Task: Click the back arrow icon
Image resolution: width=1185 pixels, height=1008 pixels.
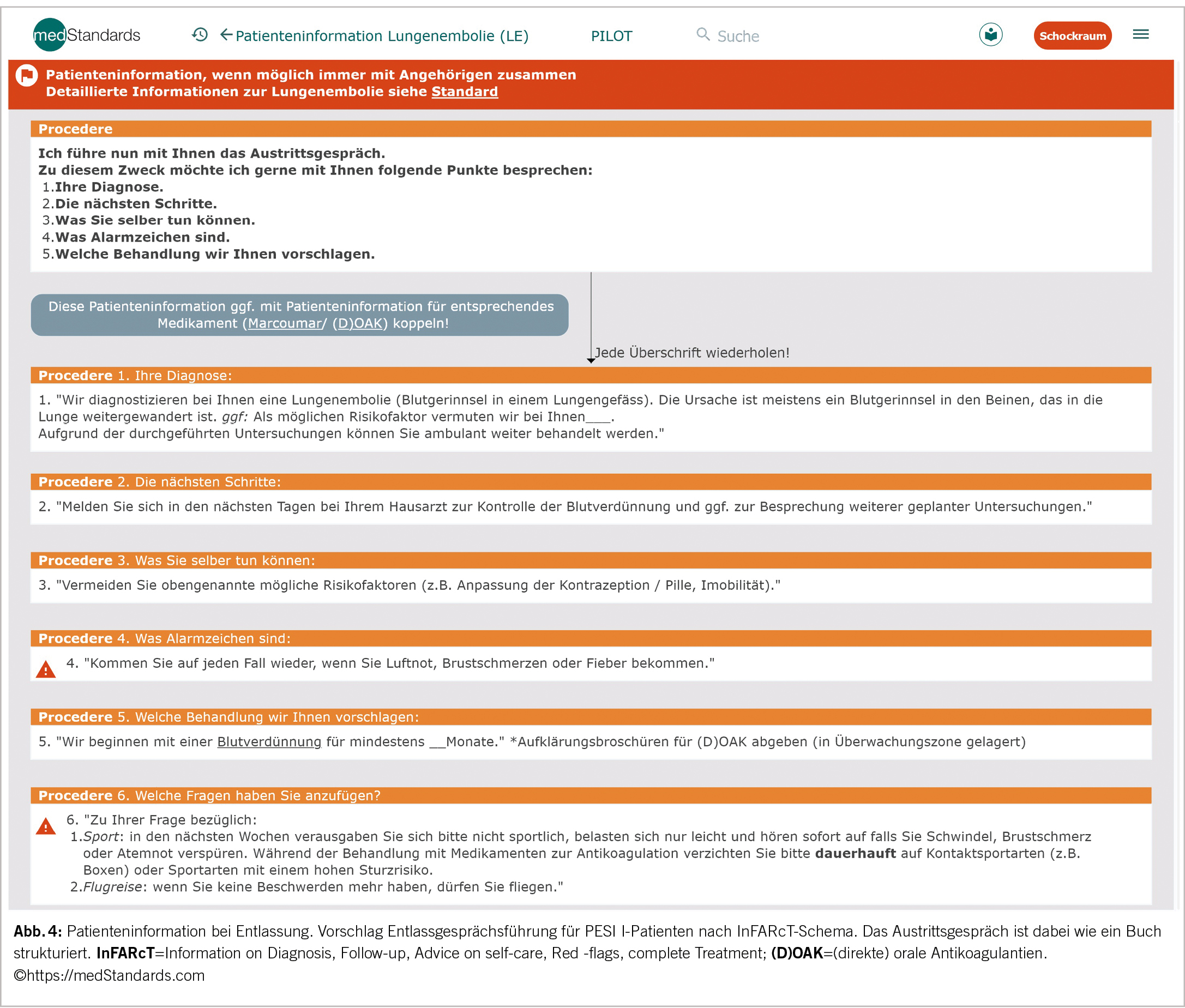Action: click(226, 35)
